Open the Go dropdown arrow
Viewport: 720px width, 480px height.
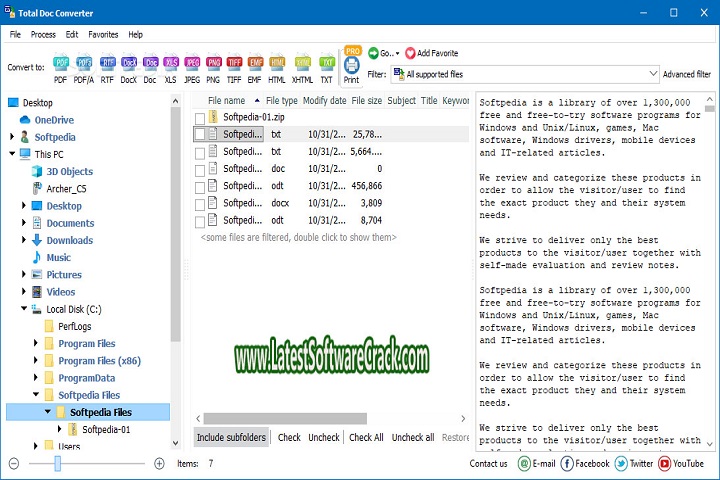(397, 53)
